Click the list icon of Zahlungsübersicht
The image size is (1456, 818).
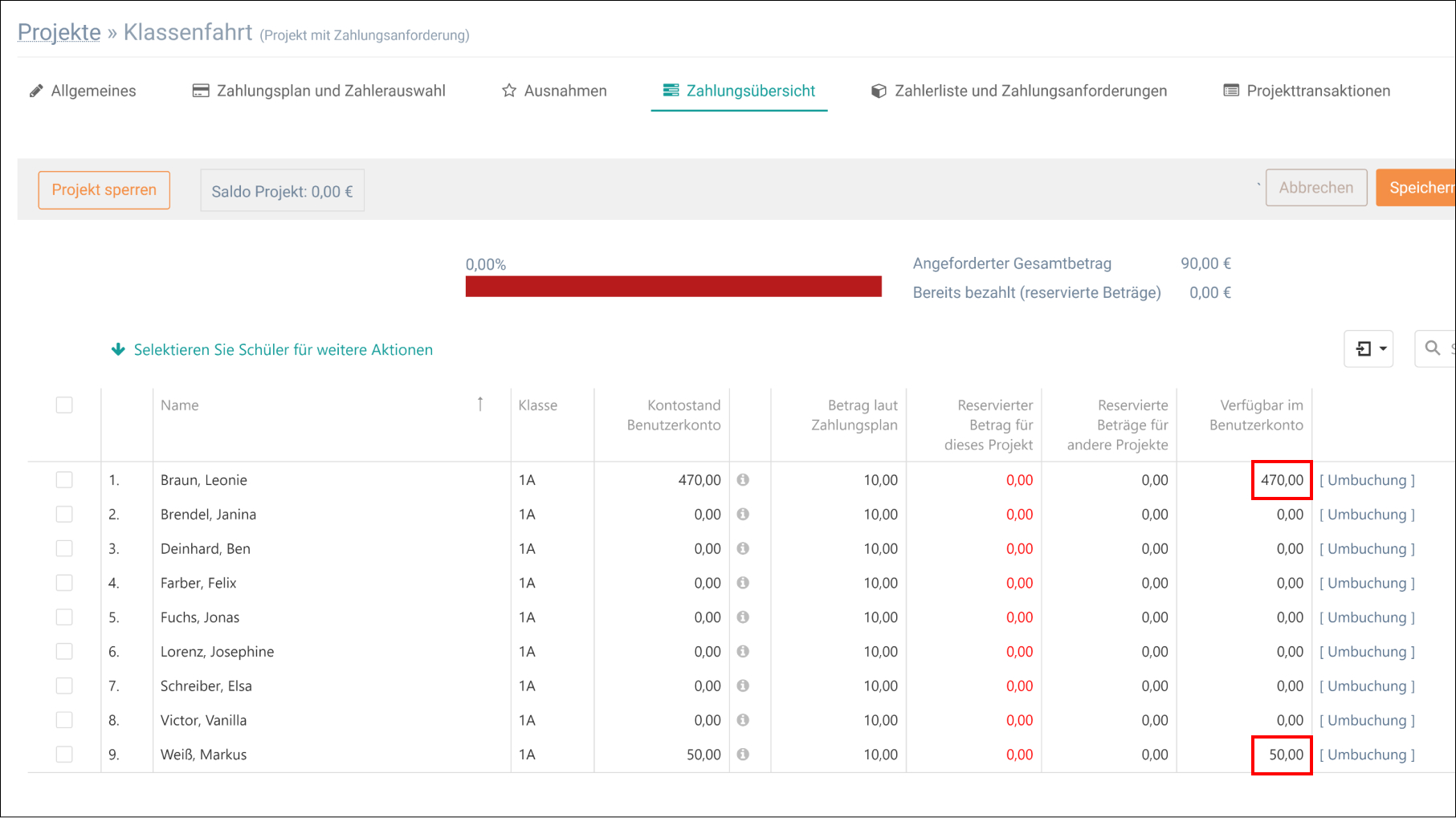671,90
